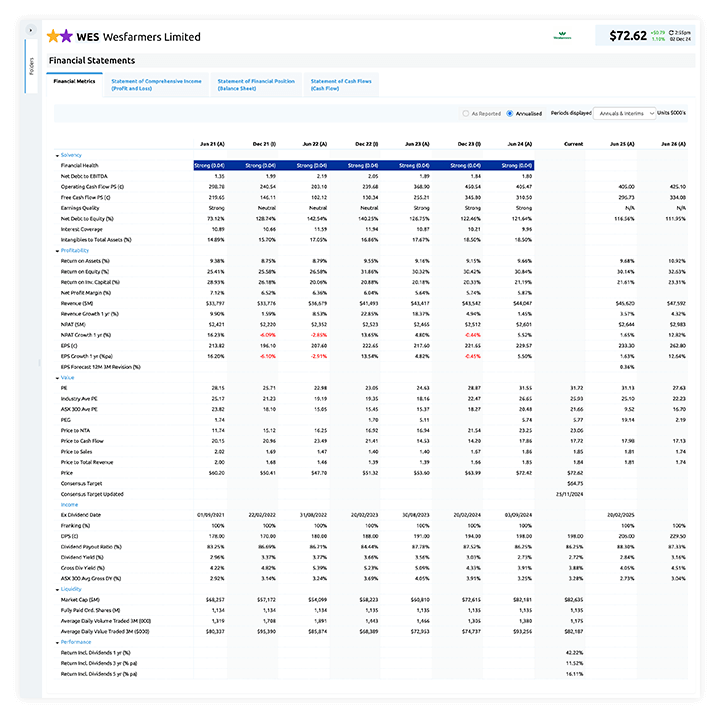720x718 pixels.
Task: Tick the As Reported checkbox
Action: pos(466,114)
